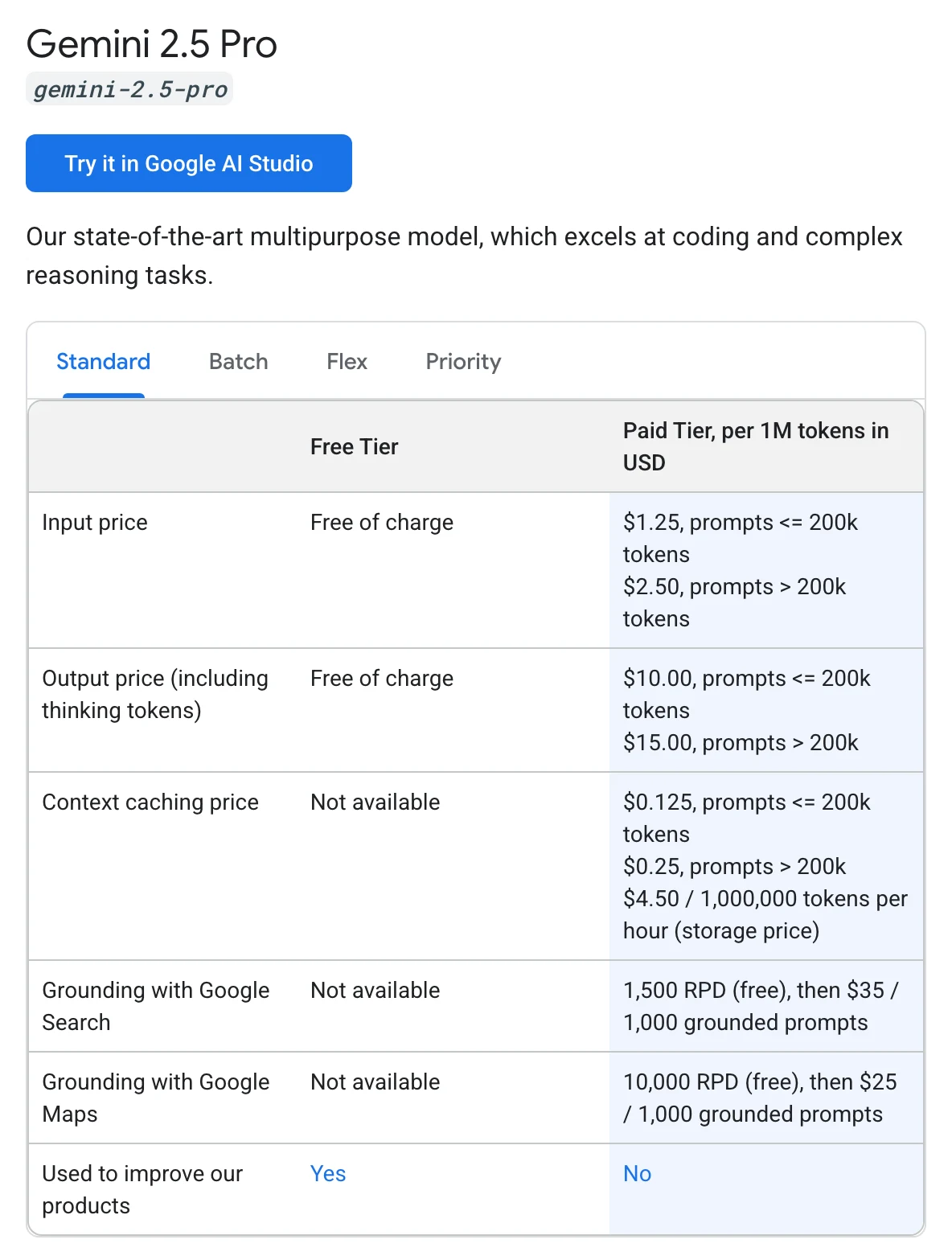Click the Paid Tier per 1M tokens header
The height and width of the screenshot is (1256, 952).
coord(756,447)
